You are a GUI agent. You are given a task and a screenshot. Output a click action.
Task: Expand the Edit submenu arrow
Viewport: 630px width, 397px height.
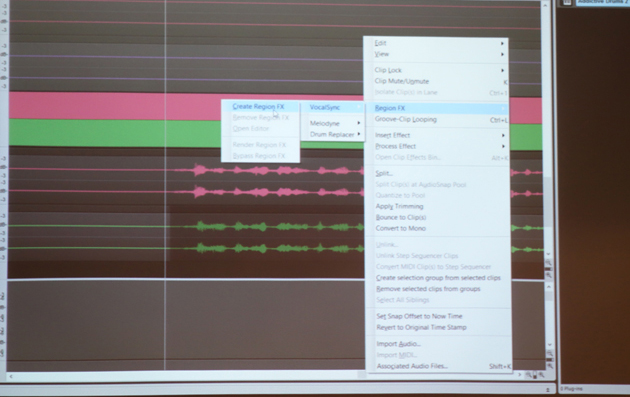tap(502, 43)
